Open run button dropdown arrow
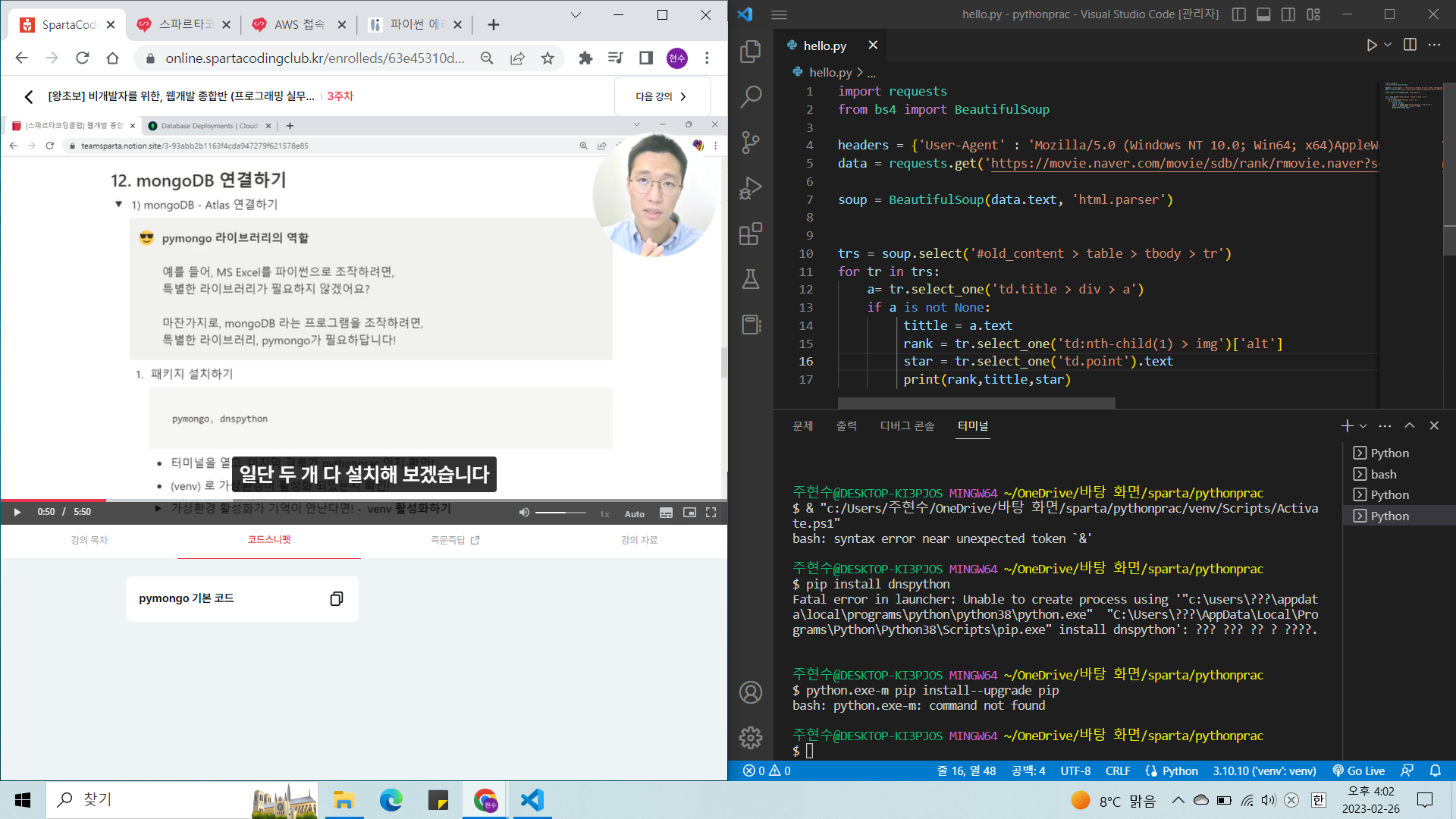1456x819 pixels. click(x=1388, y=45)
